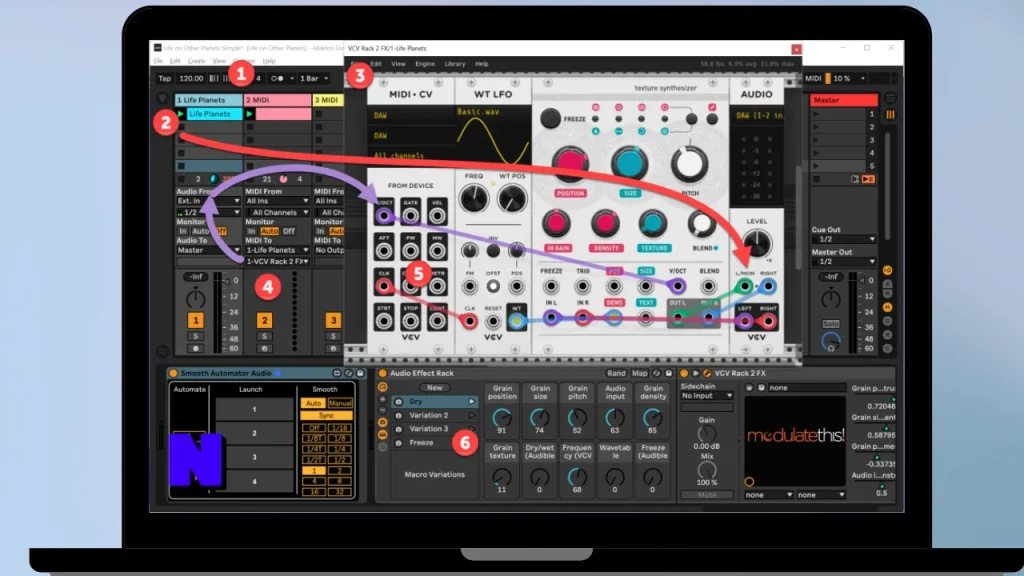Click the L/MON jack on Audio module
The image size is (1024, 576).
tap(744, 286)
